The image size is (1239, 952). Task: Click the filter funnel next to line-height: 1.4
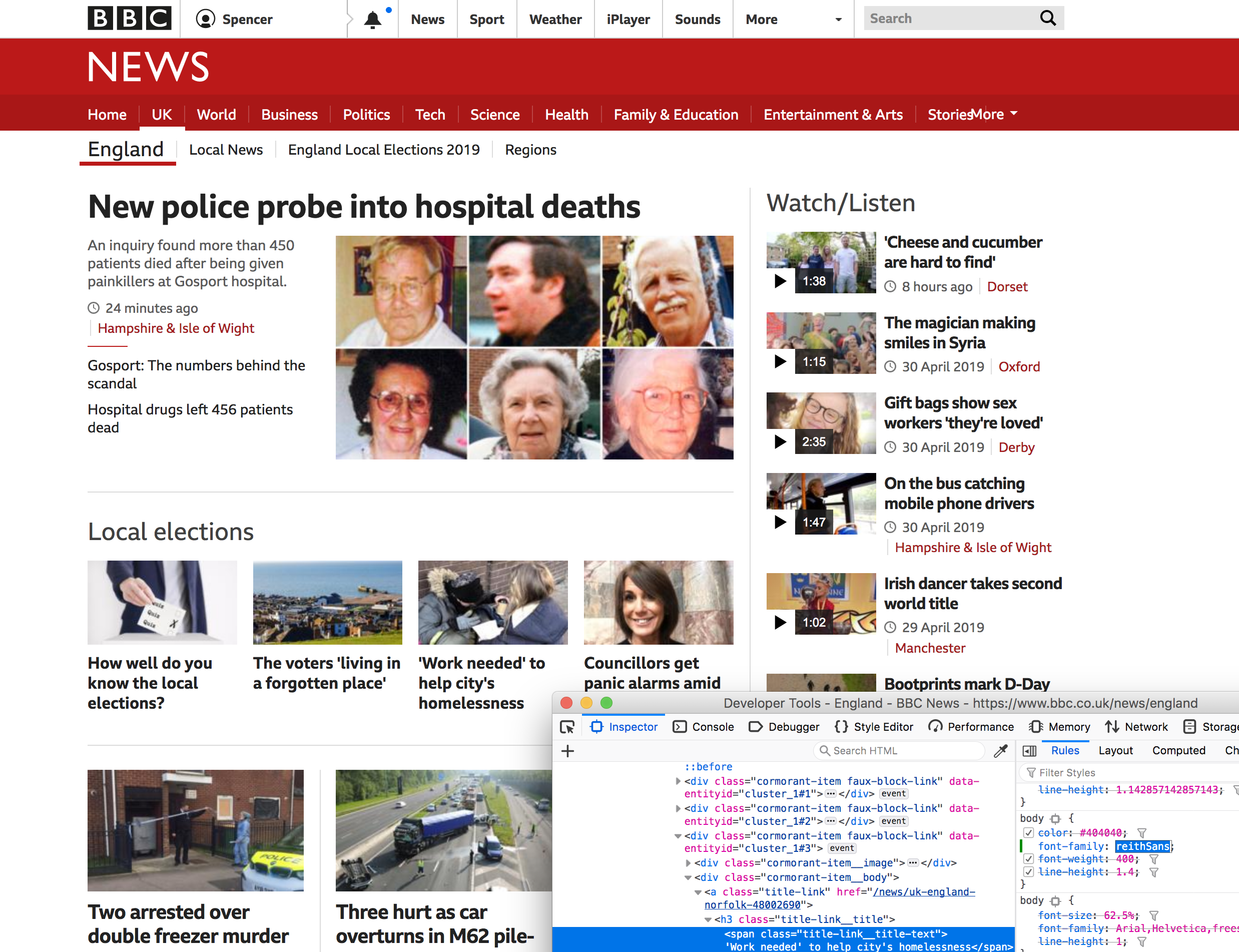(1153, 873)
